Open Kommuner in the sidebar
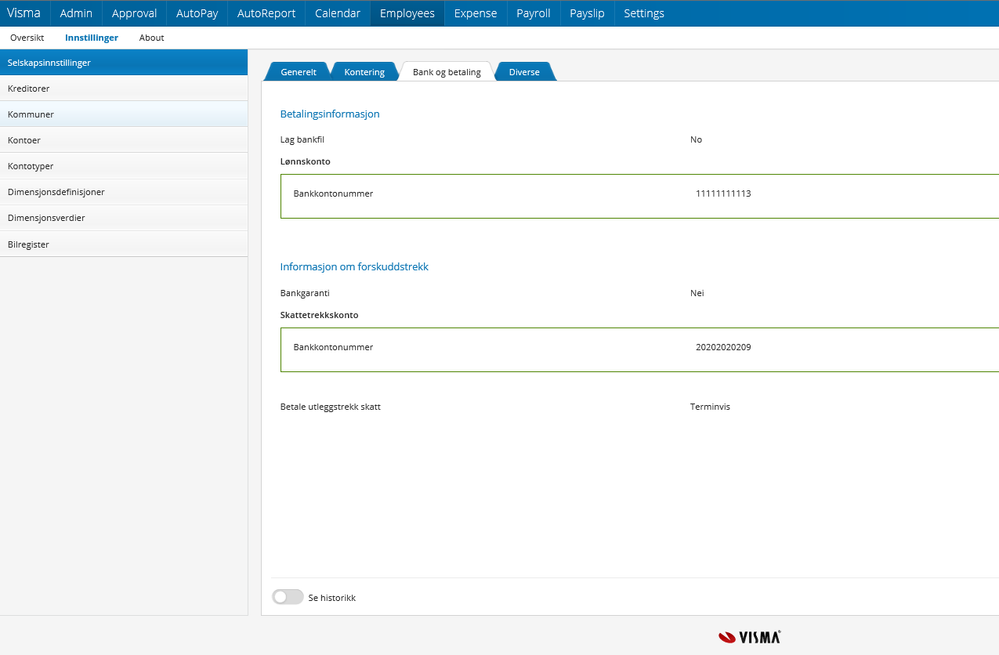Image resolution: width=999 pixels, height=655 pixels. [x=124, y=114]
